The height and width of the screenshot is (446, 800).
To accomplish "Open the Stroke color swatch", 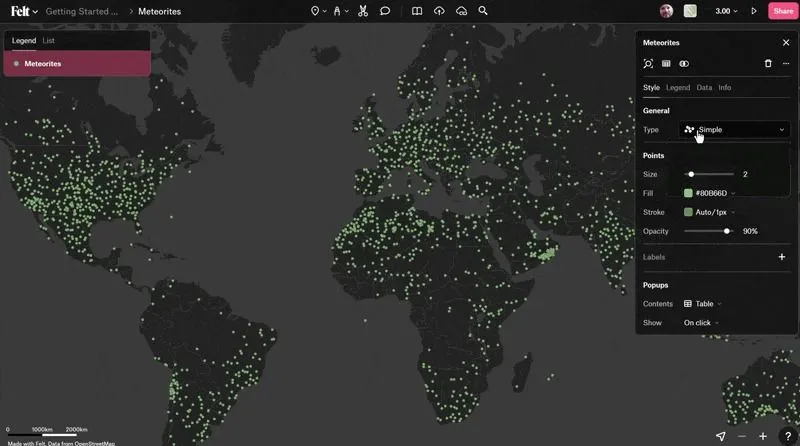I will pos(688,212).
